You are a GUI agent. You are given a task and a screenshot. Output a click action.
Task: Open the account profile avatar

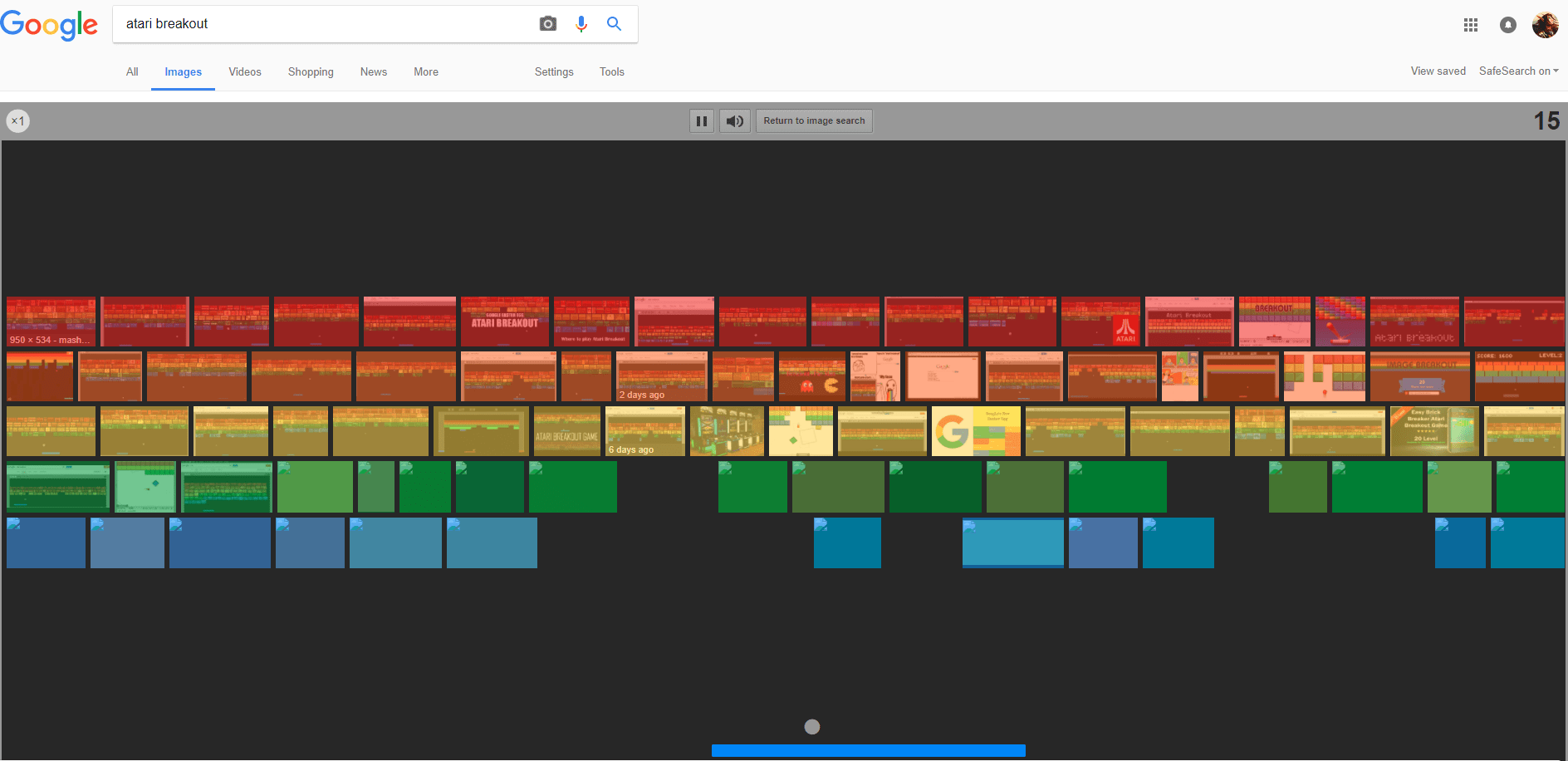click(x=1546, y=25)
